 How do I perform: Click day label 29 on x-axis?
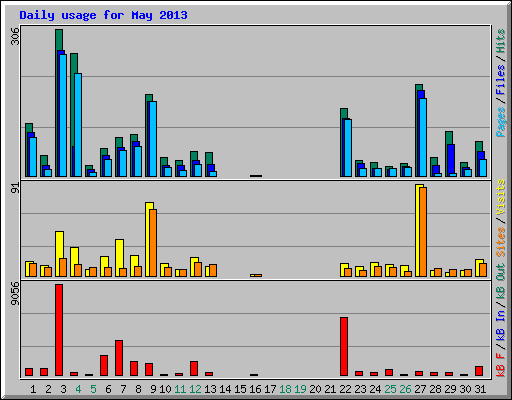(450, 389)
